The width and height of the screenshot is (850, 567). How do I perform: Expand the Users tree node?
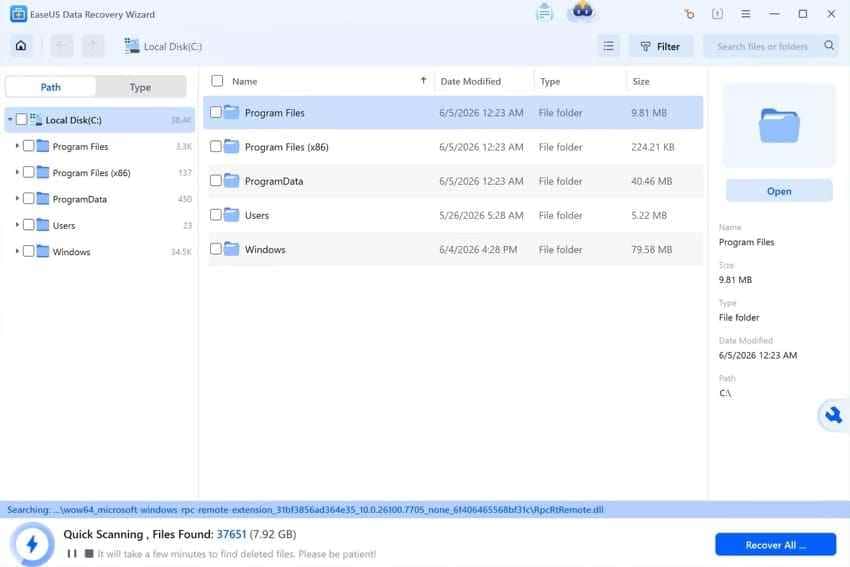(x=17, y=224)
